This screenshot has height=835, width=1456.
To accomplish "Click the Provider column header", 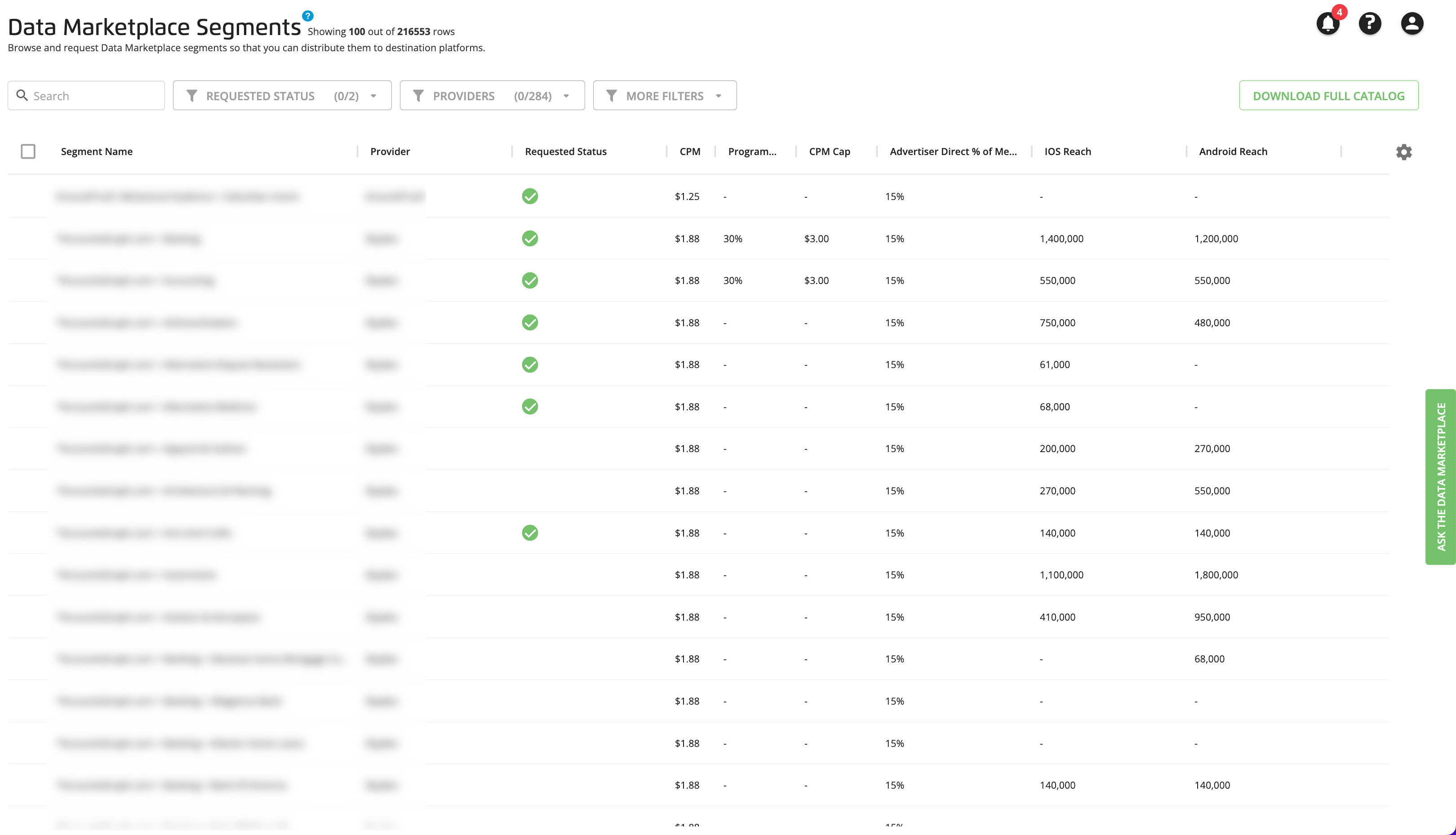I will click(x=389, y=151).
